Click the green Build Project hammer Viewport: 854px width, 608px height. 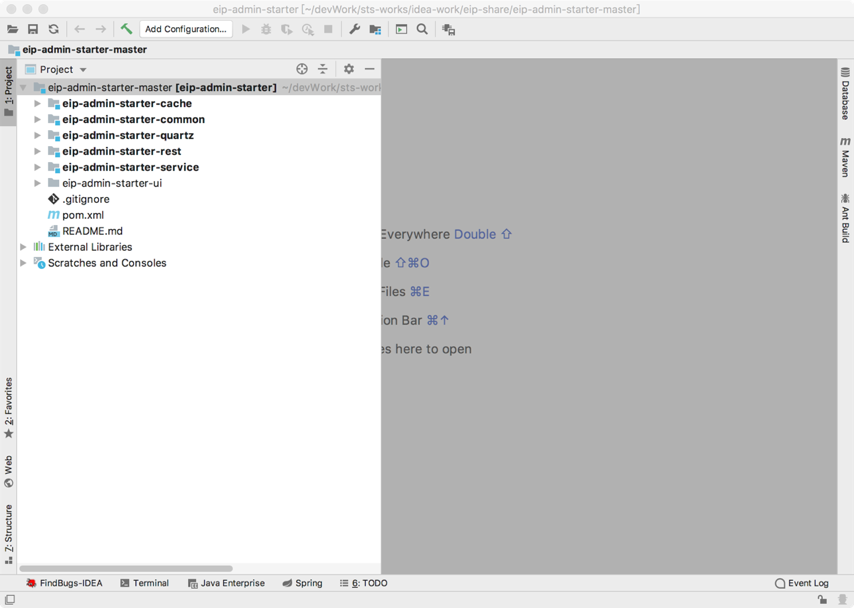126,29
